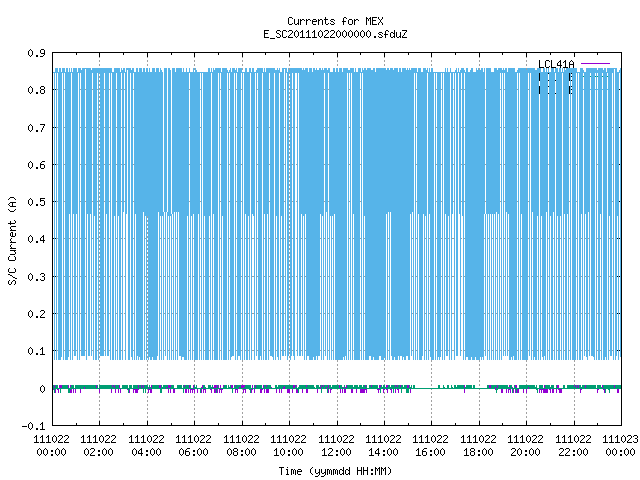Click the 0.3 y-axis tick label
The image size is (640, 480).
click(x=36, y=277)
